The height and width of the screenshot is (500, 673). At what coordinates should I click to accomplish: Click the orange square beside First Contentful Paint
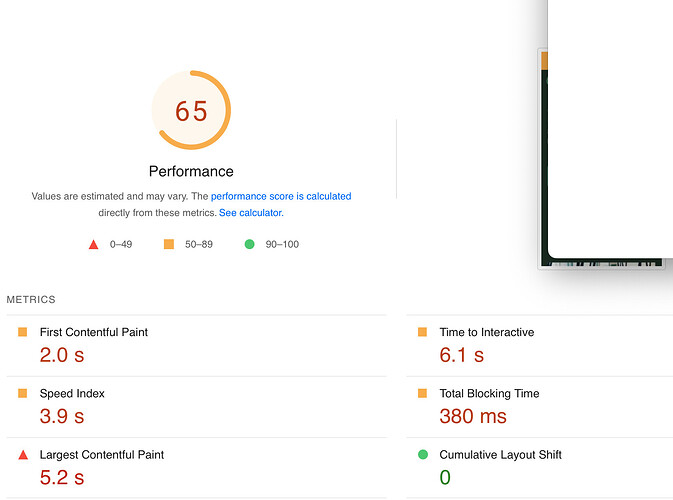pos(23,332)
